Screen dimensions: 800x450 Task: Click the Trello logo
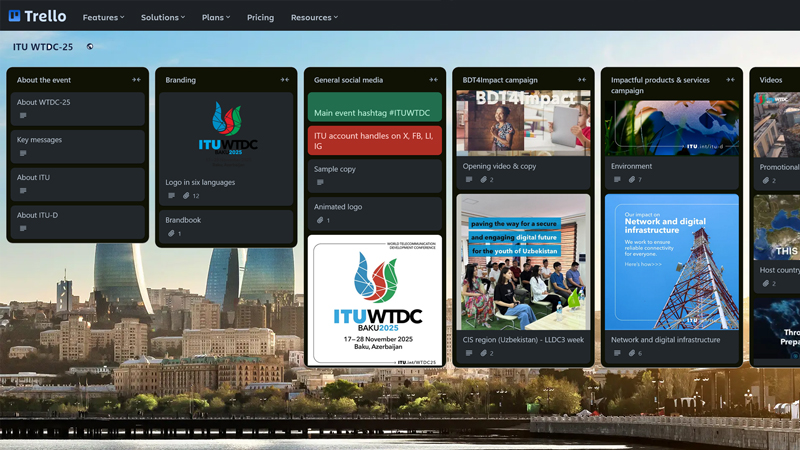point(37,16)
